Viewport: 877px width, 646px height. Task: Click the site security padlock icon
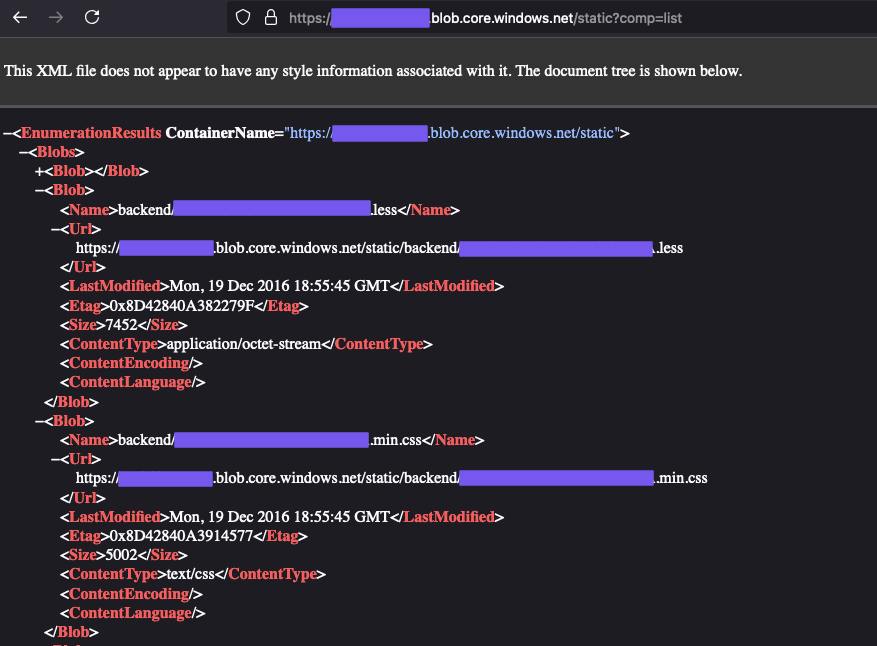click(271, 17)
